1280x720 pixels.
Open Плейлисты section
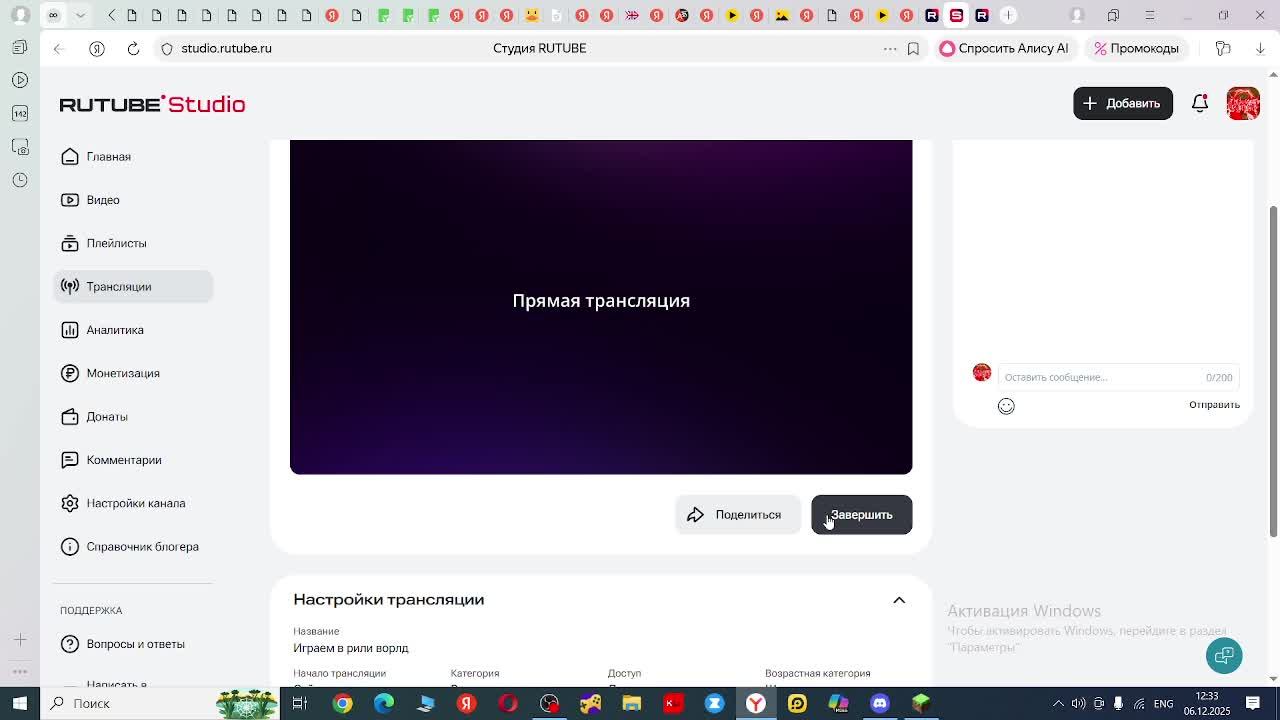[133, 243]
